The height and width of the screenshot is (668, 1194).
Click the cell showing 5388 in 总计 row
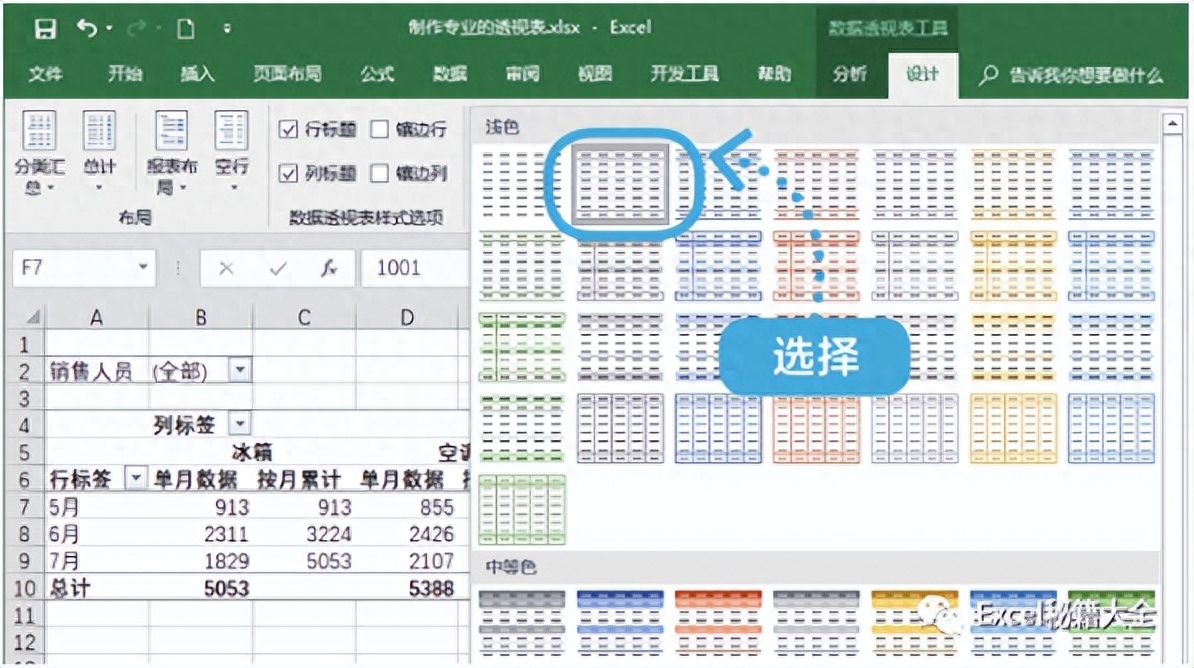coord(407,588)
